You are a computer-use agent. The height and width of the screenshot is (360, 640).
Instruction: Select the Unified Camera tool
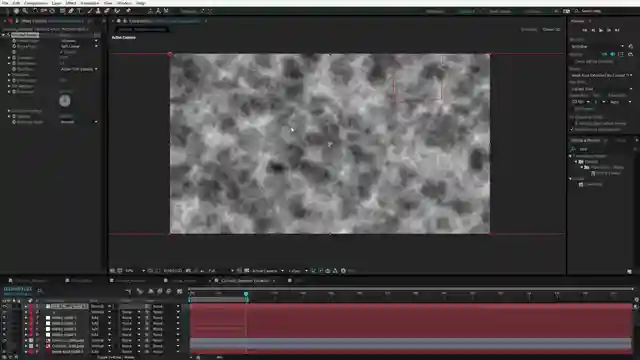pos(43,11)
